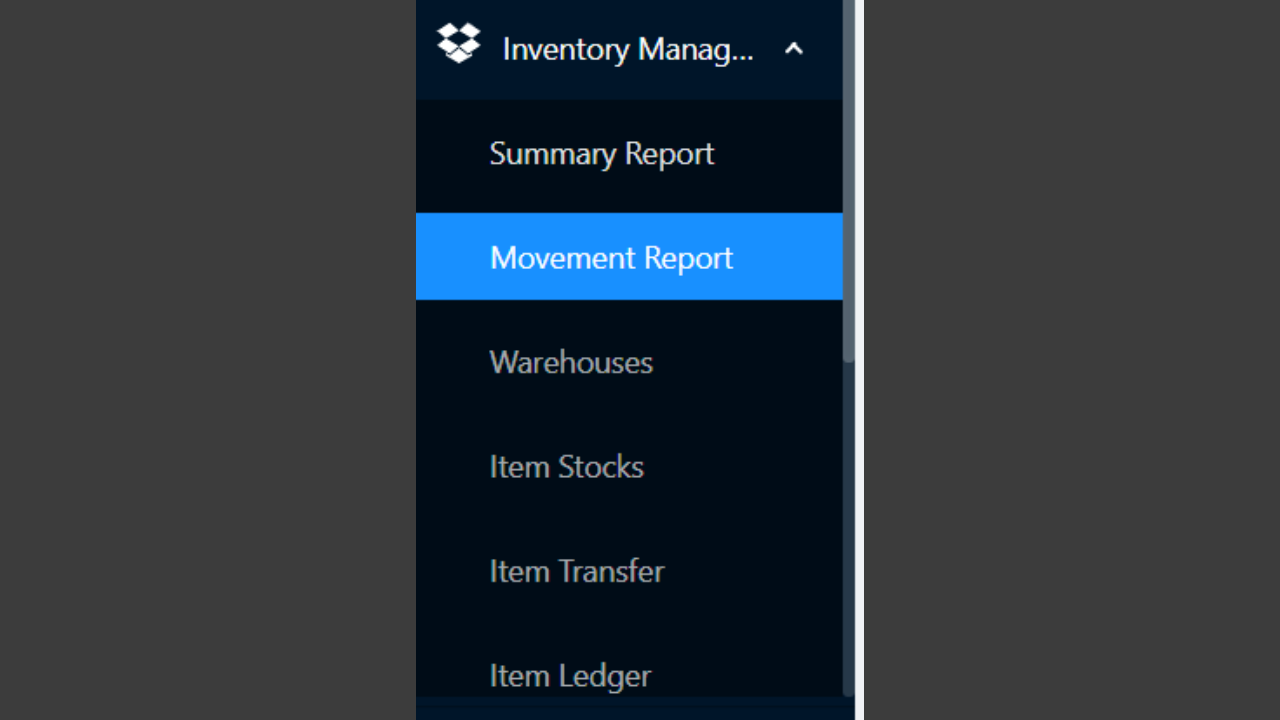
Task: Go to Warehouses in the sidebar
Action: (x=571, y=362)
